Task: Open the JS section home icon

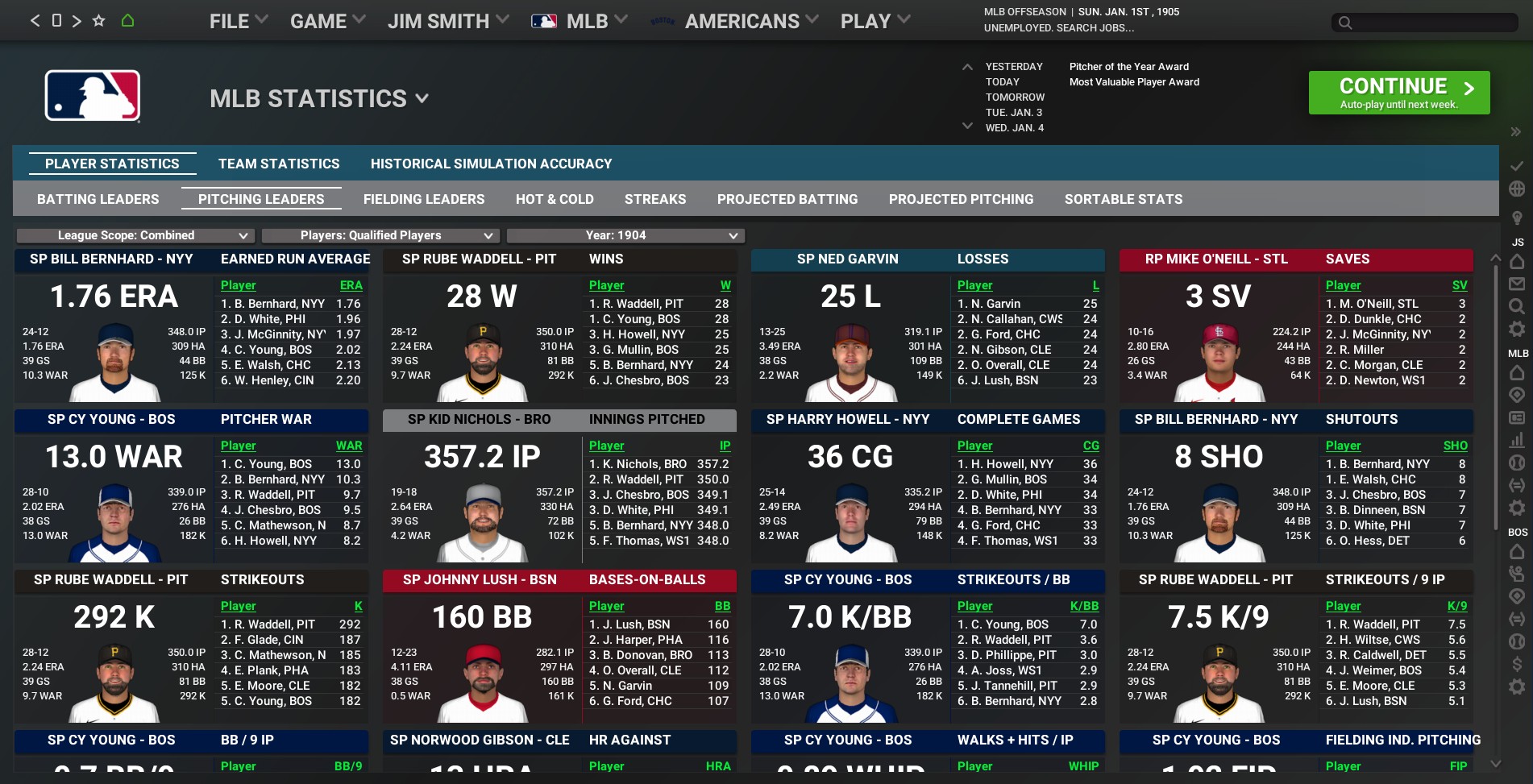Action: (1516, 262)
